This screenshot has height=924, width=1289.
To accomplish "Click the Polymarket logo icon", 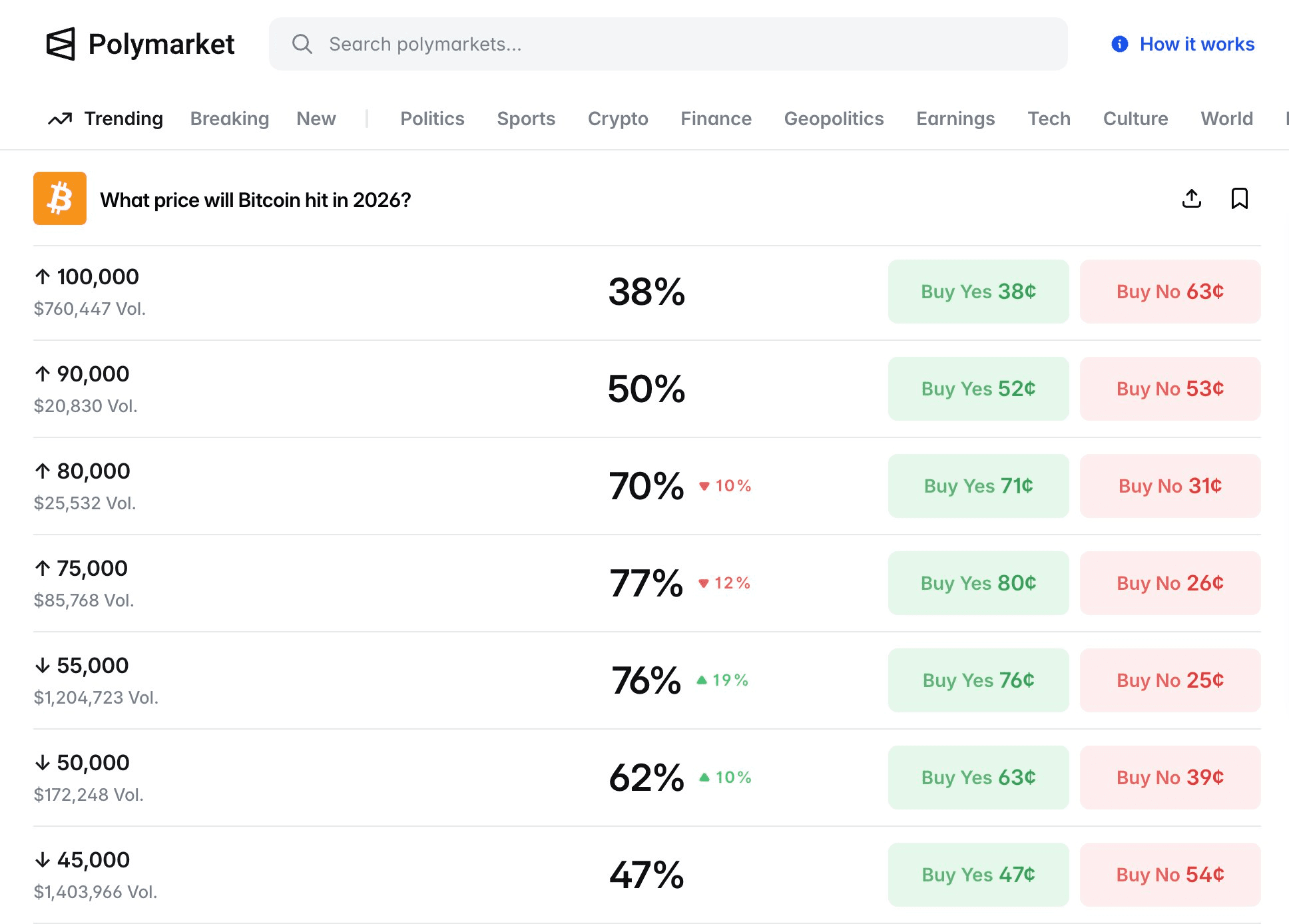I will tap(61, 44).
